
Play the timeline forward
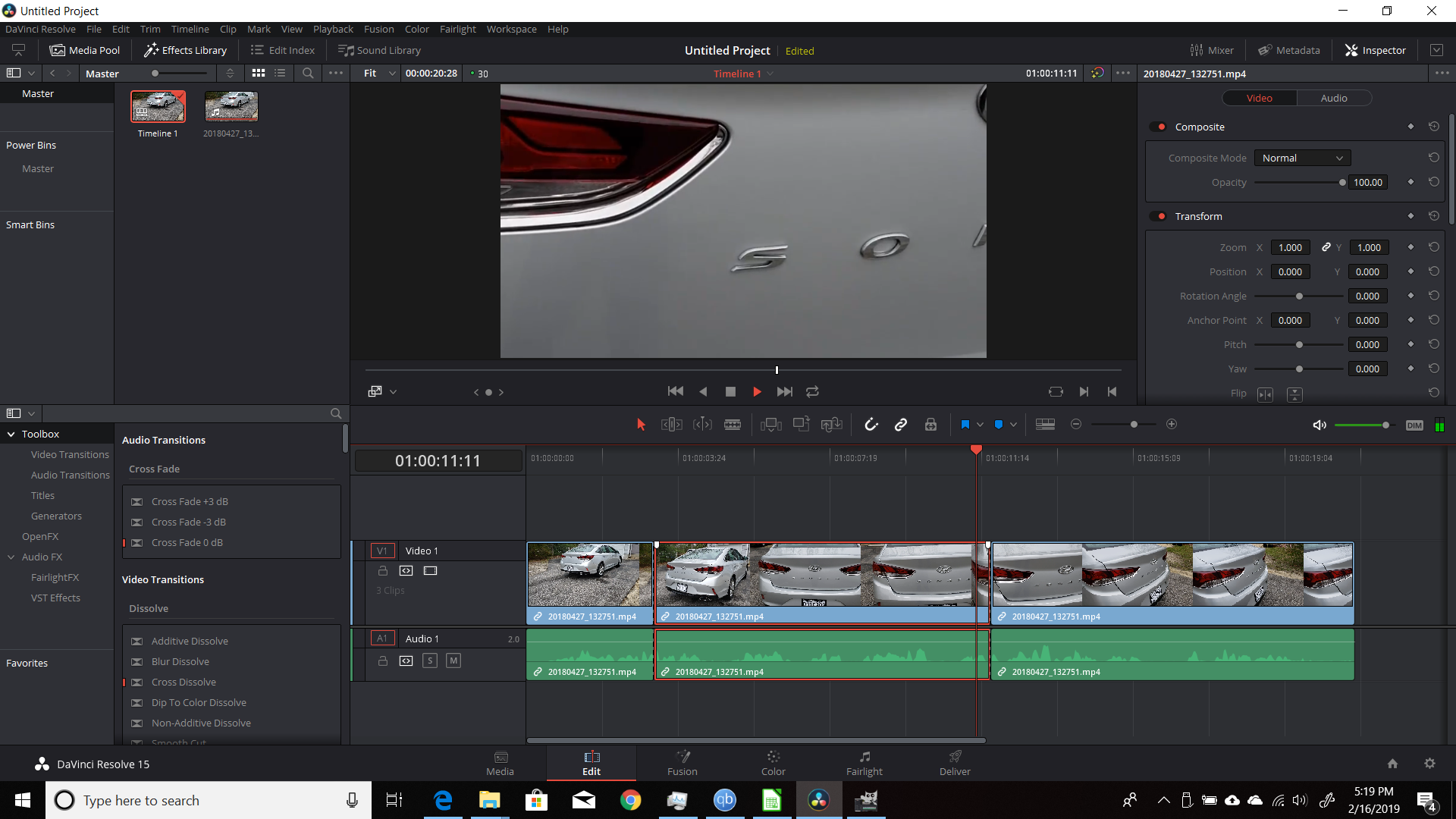click(x=757, y=392)
